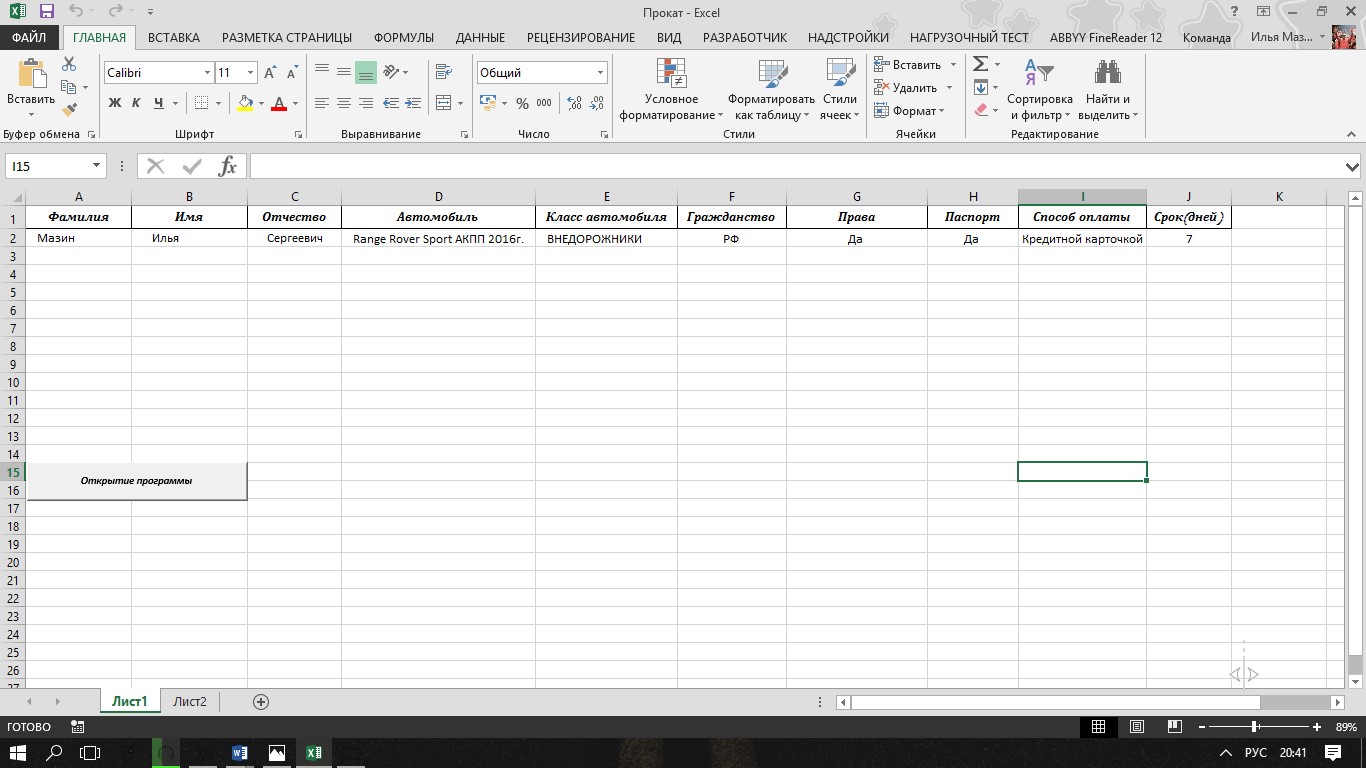Click the horizontal scrollbar thumb

coord(1054,702)
